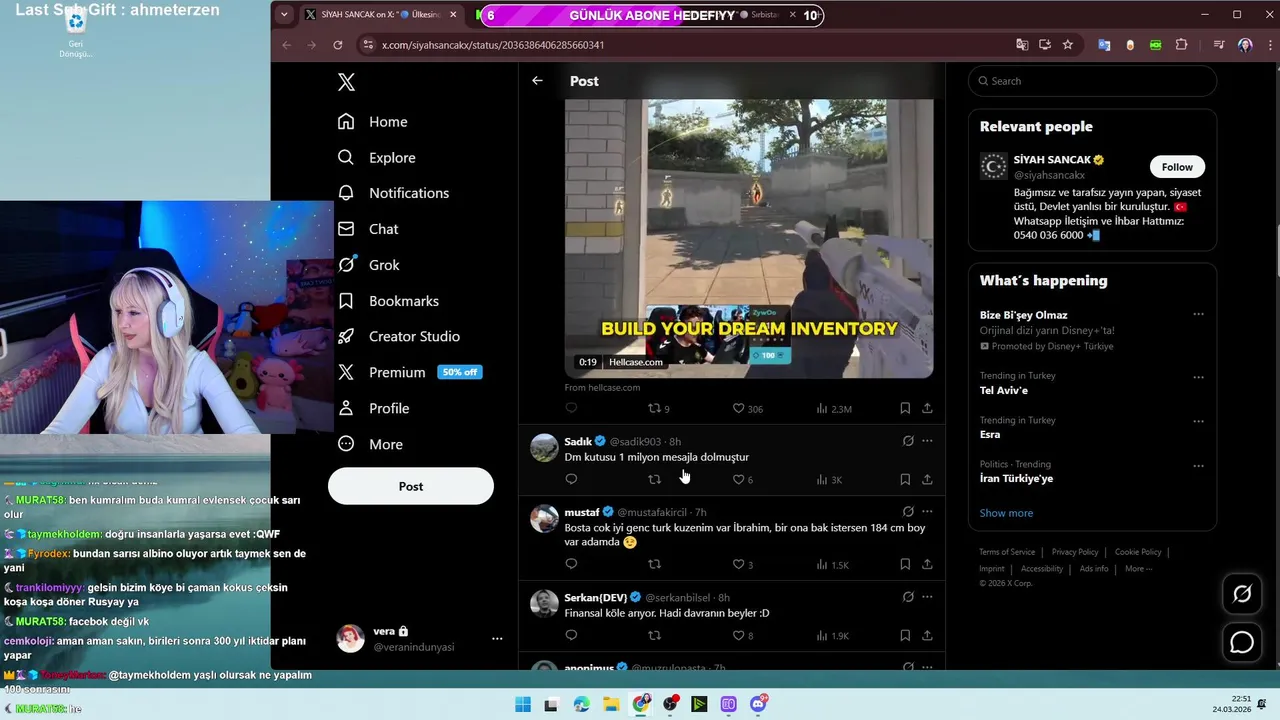Play the embedded Hellcase video

pos(749,238)
